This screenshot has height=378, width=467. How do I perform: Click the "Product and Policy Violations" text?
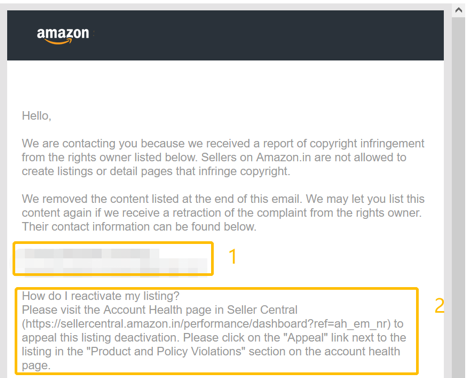point(166,351)
